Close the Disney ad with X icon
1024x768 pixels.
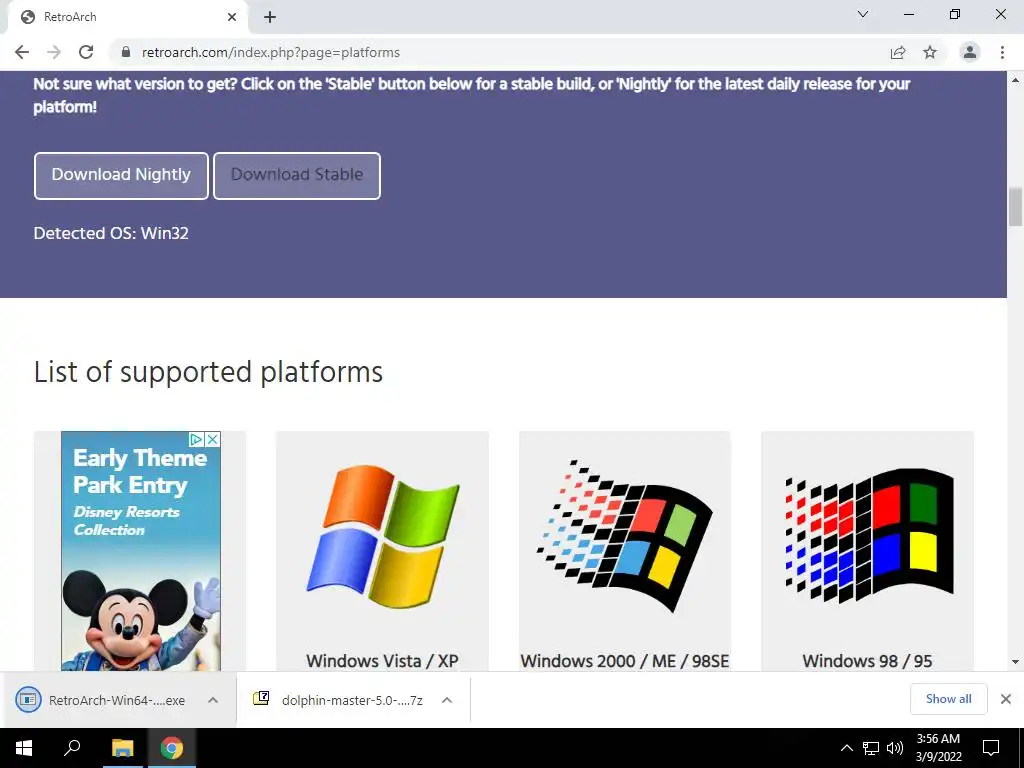click(212, 440)
